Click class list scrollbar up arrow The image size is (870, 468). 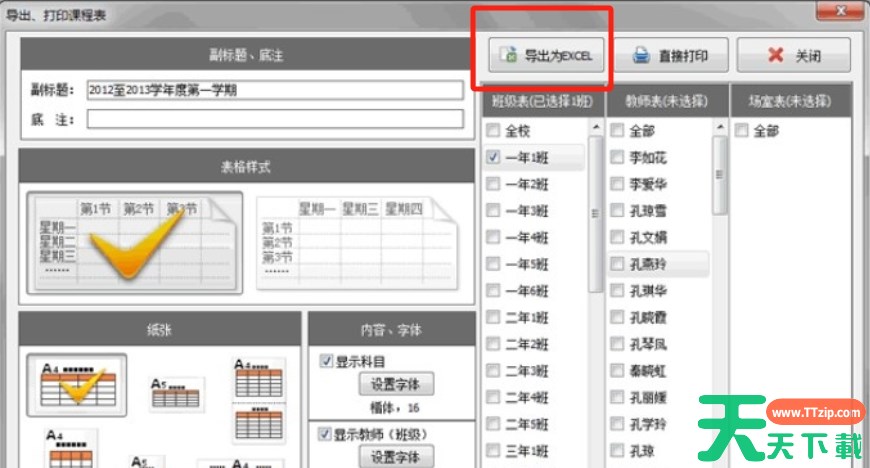[595, 127]
